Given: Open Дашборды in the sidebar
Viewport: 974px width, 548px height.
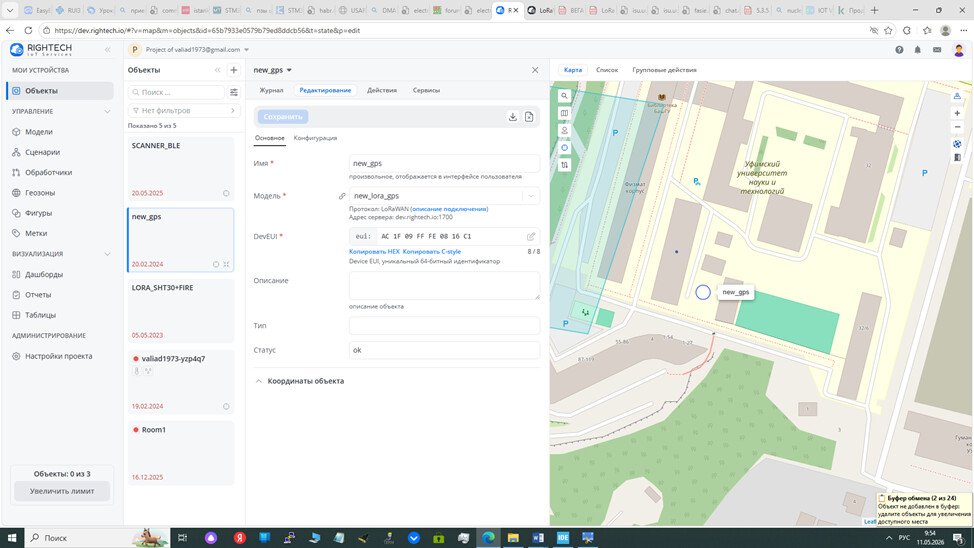Looking at the screenshot, I should pos(43,275).
